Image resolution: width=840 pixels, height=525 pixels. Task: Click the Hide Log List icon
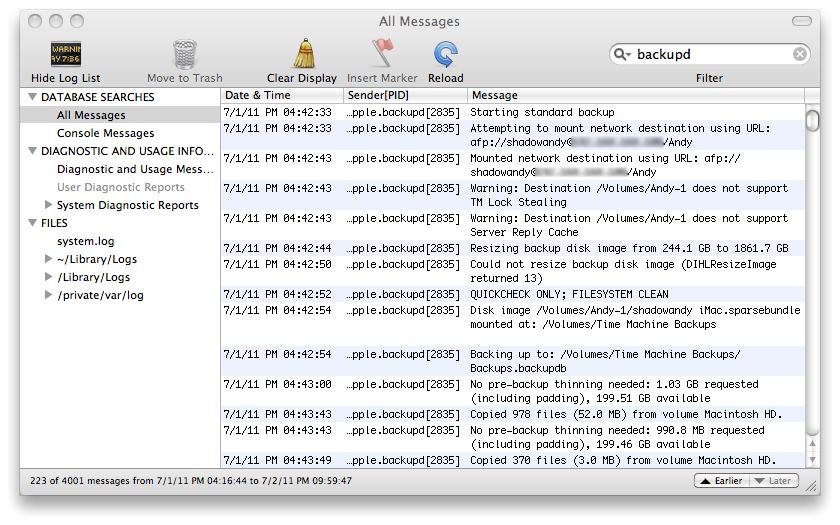point(66,54)
